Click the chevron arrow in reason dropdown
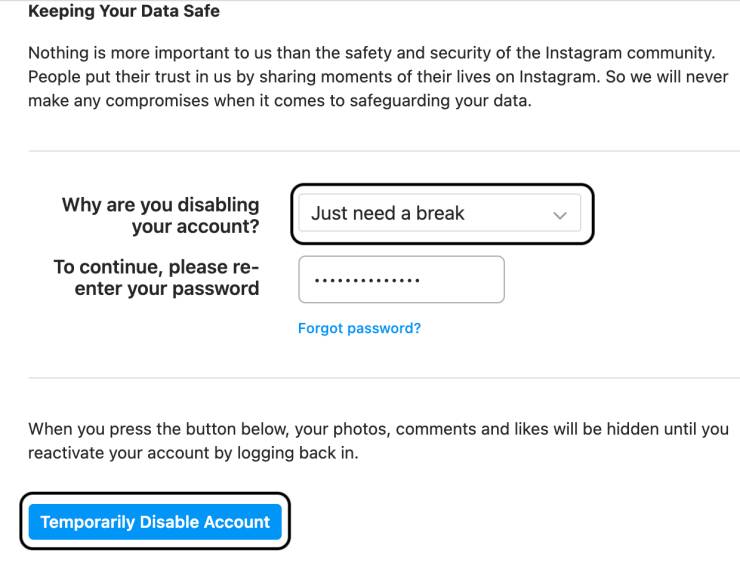The width and height of the screenshot is (740, 572). (560, 214)
